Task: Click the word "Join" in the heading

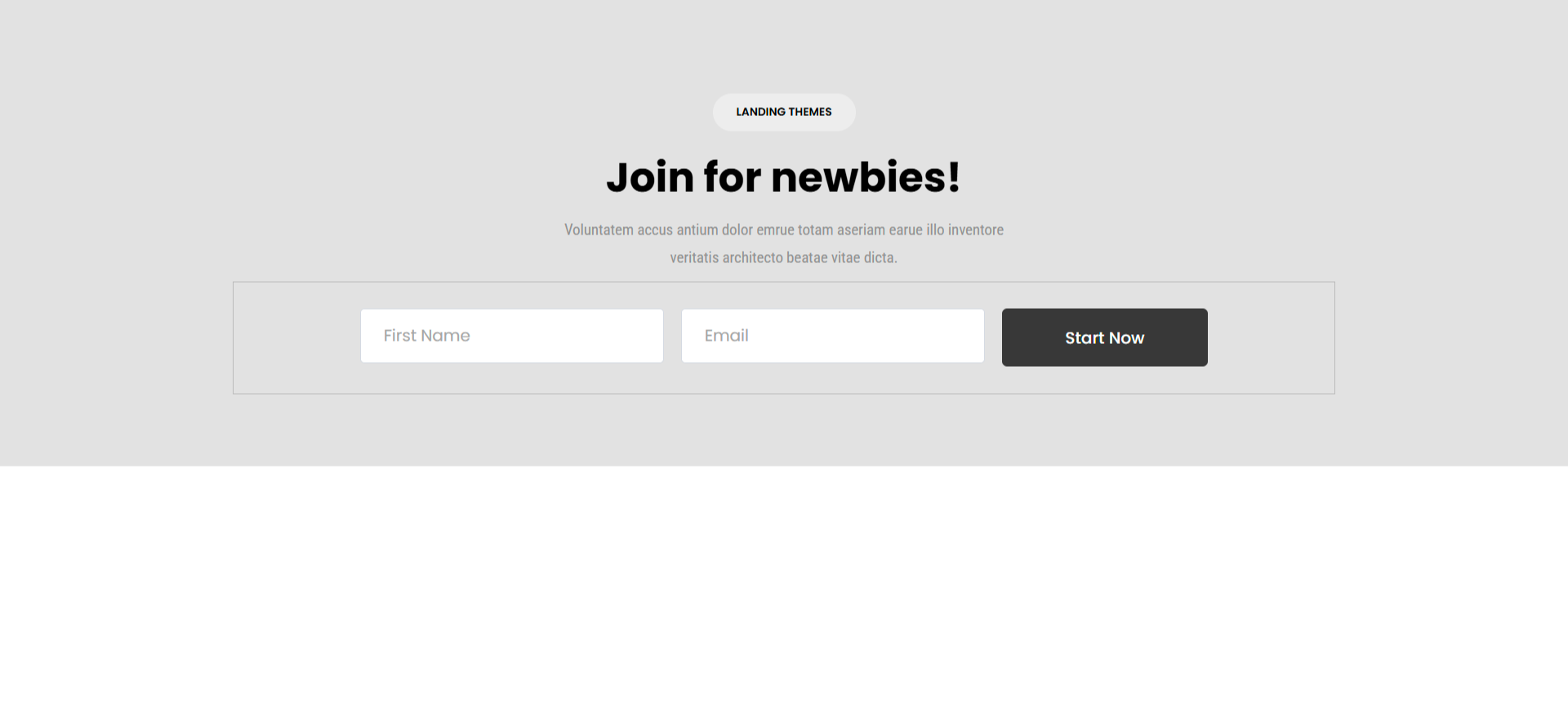Action: click(650, 177)
